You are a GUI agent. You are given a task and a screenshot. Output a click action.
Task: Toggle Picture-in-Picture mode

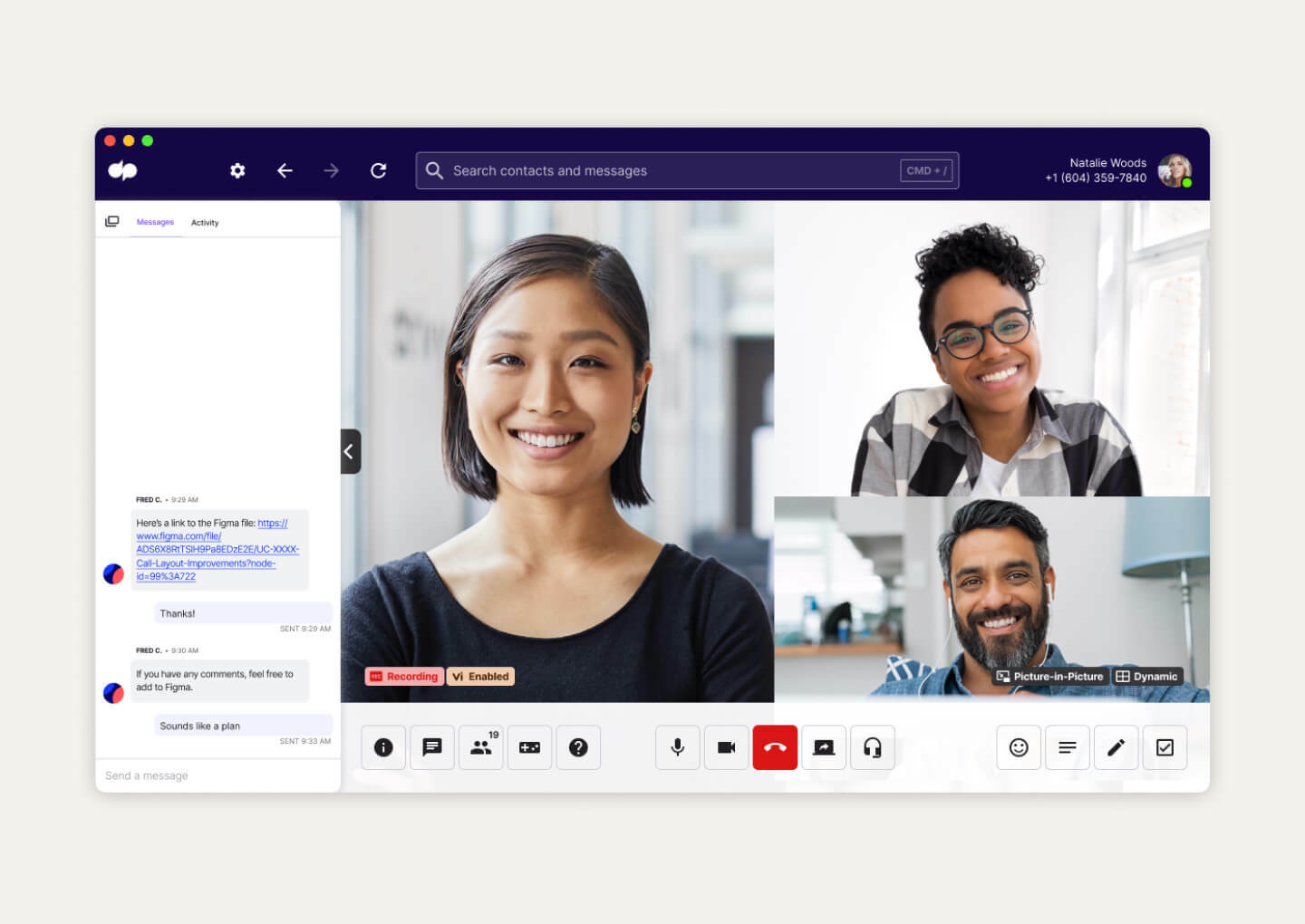pyautogui.click(x=1049, y=676)
